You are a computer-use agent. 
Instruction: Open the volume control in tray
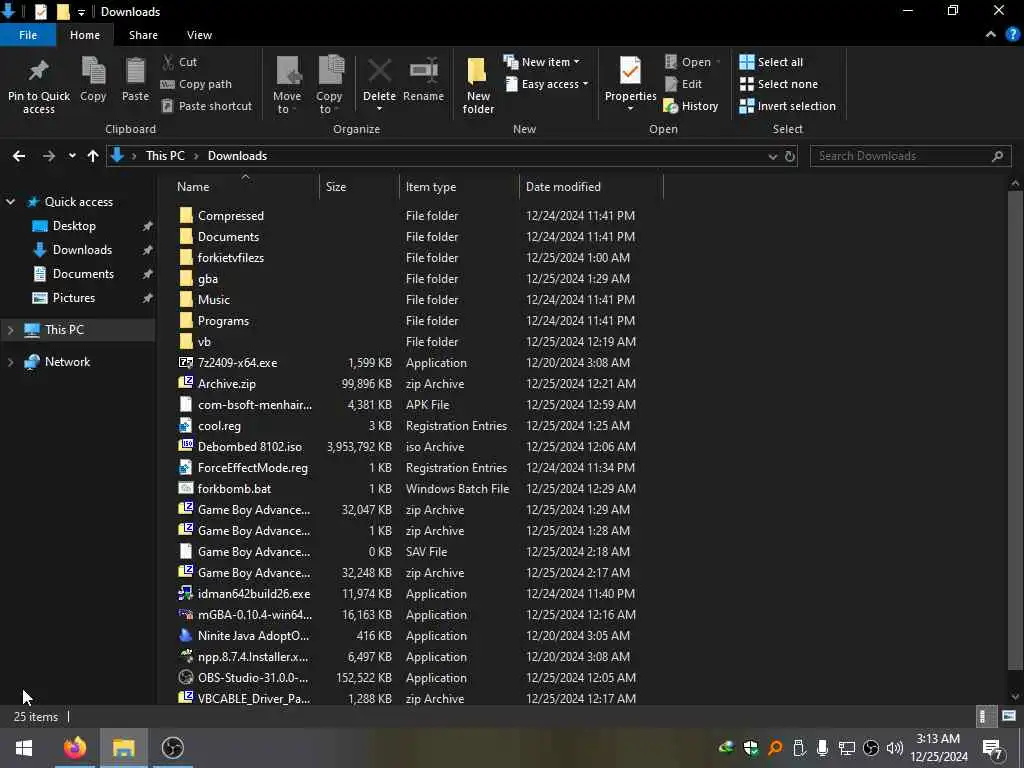point(895,748)
